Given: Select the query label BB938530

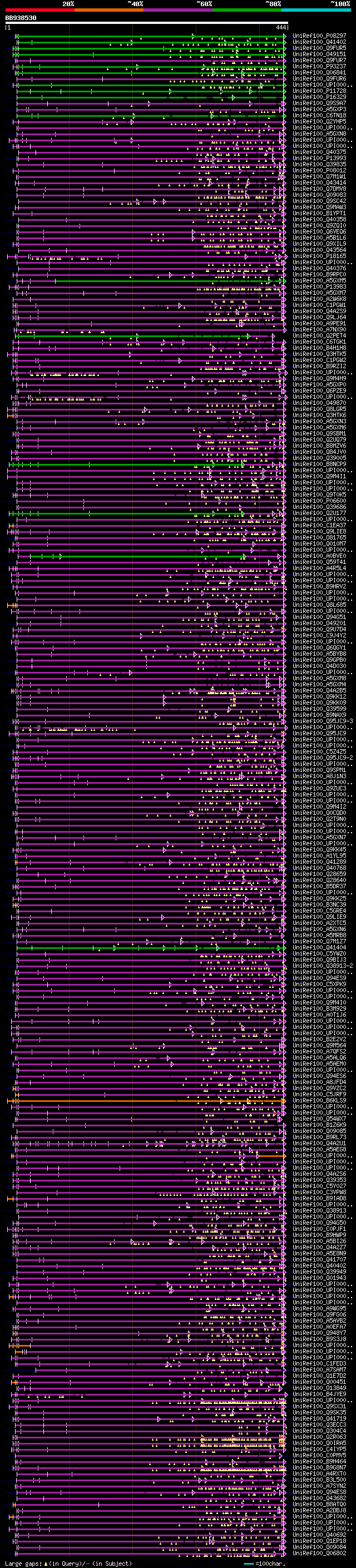Looking at the screenshot, I should pos(21,18).
